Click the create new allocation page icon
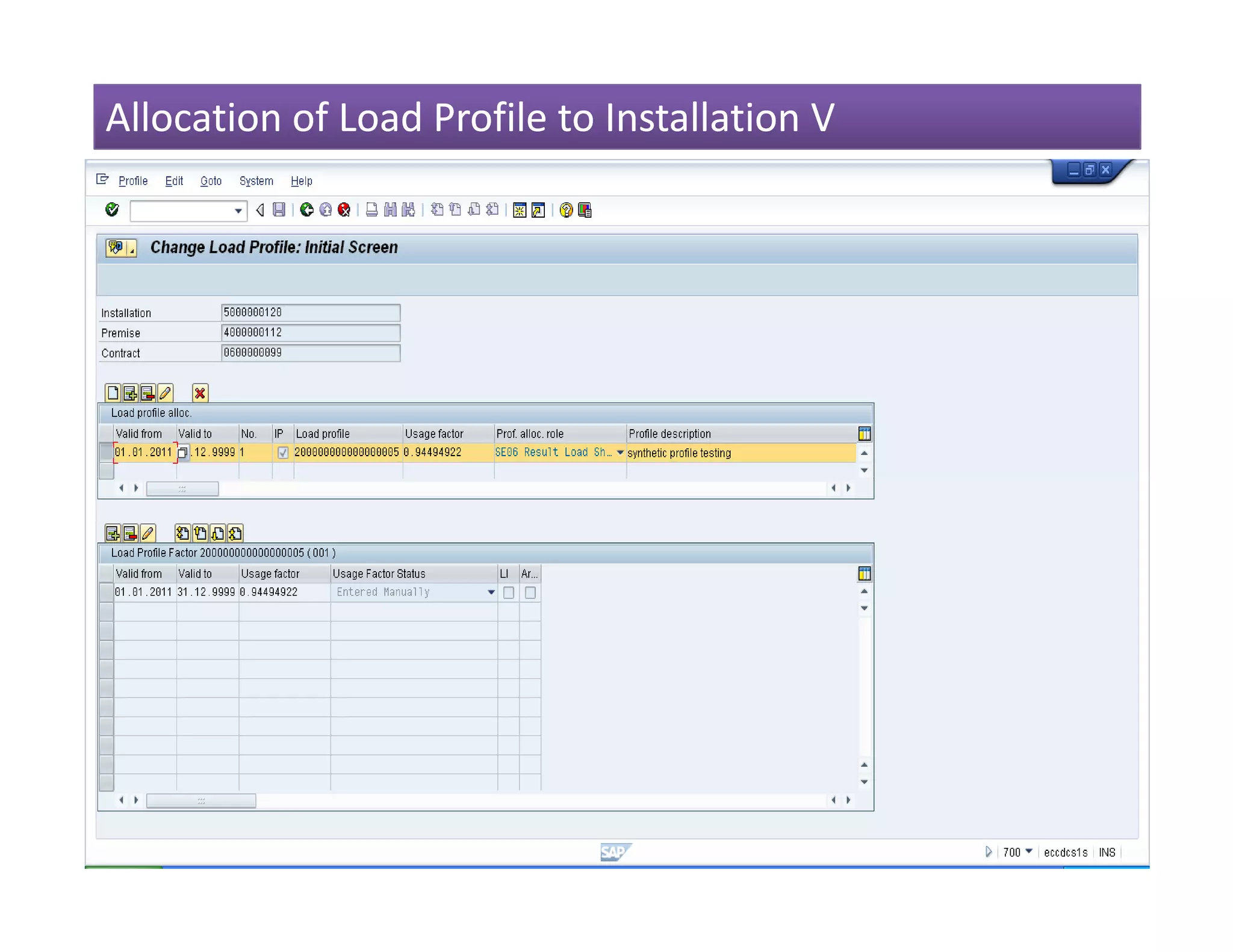This screenshot has height=952, width=1233. pos(113,393)
